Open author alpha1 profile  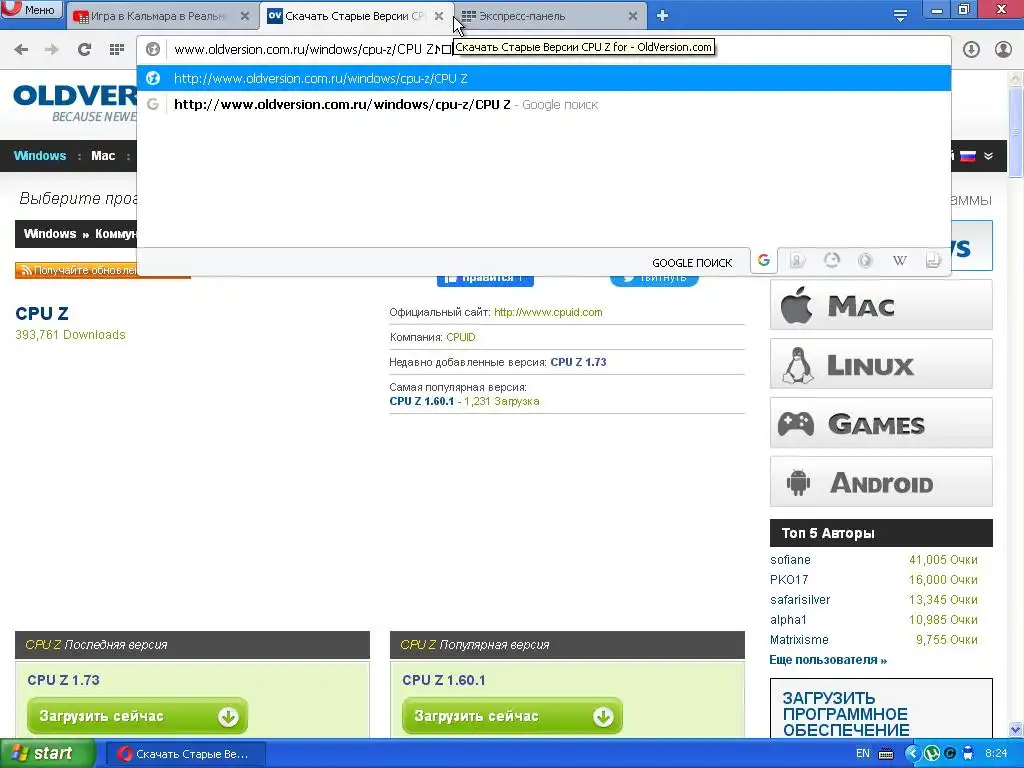click(x=788, y=620)
